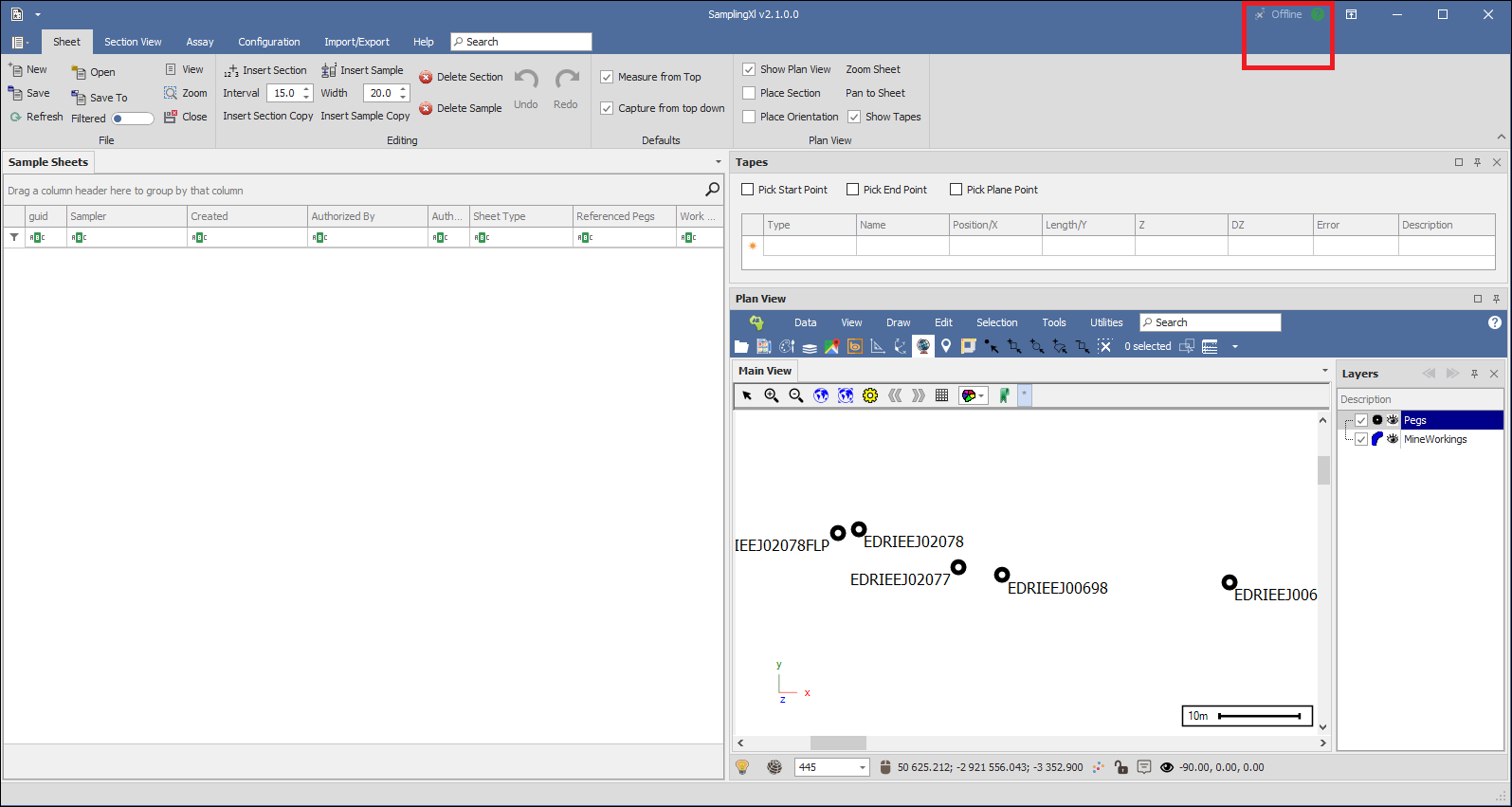Viewport: 1512px width, 807px height.
Task: Enable the Place Section checkbox
Action: point(749,93)
